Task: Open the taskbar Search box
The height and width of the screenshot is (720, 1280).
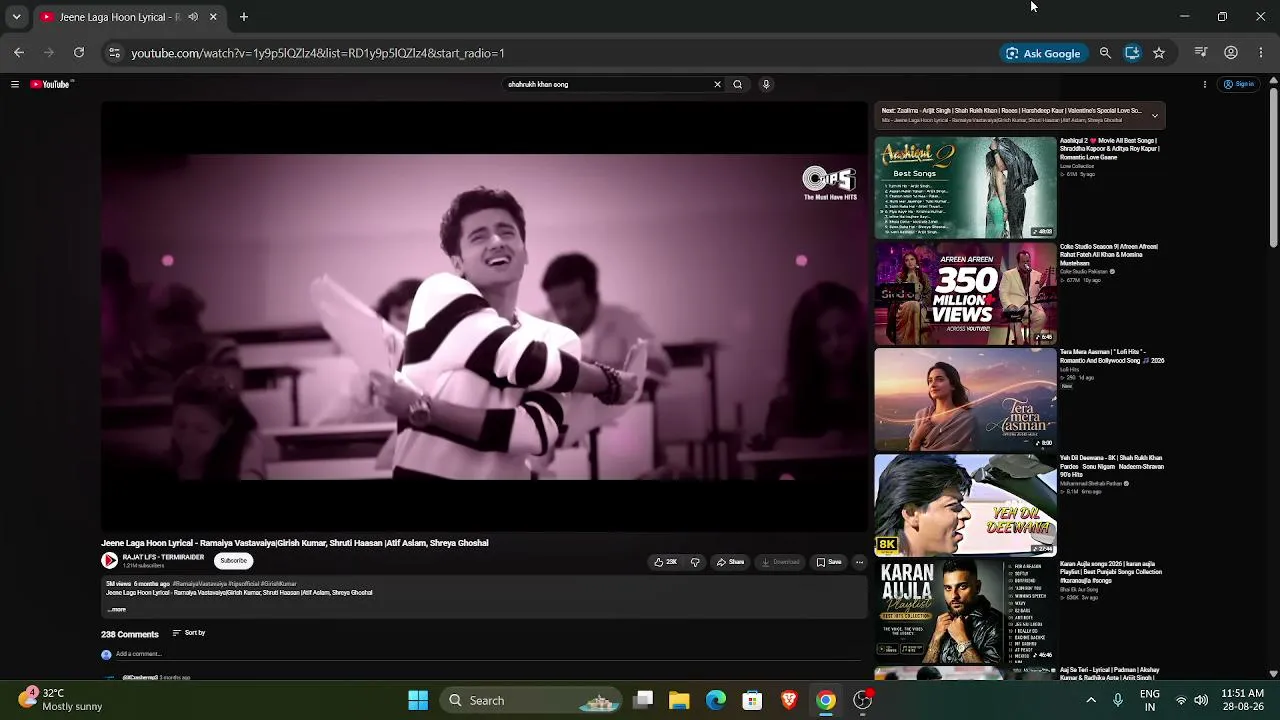Action: pyautogui.click(x=531, y=701)
